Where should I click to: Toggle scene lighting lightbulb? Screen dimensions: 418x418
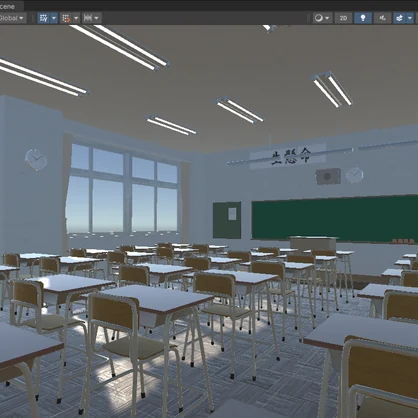(363, 18)
